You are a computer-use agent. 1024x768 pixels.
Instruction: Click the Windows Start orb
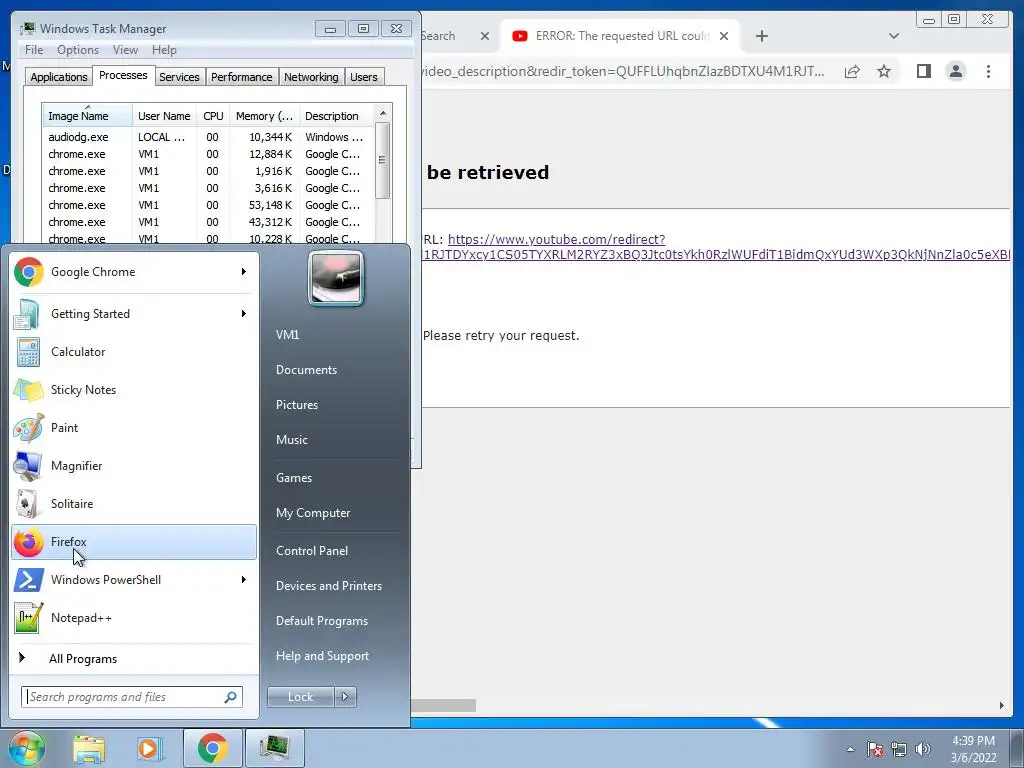(25, 748)
